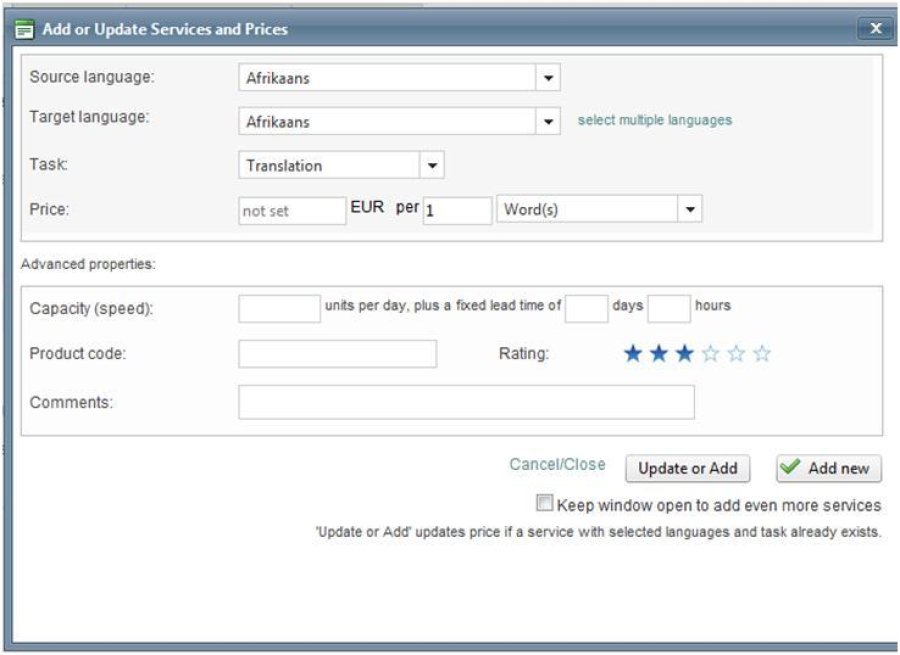Set rating to four stars
900x655 pixels.
[x=710, y=354]
